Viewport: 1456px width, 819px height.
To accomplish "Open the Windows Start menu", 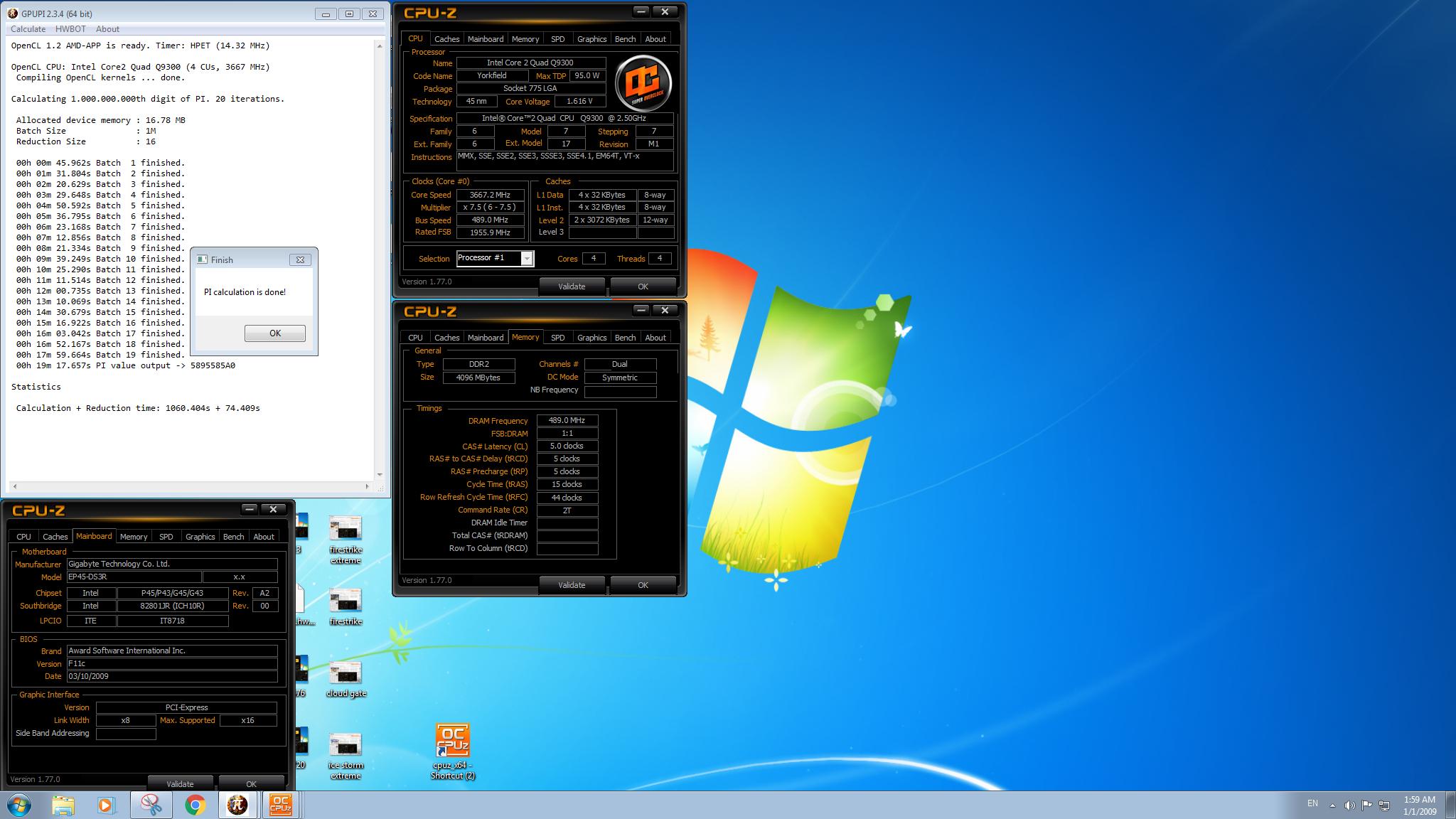I will pos(19,805).
